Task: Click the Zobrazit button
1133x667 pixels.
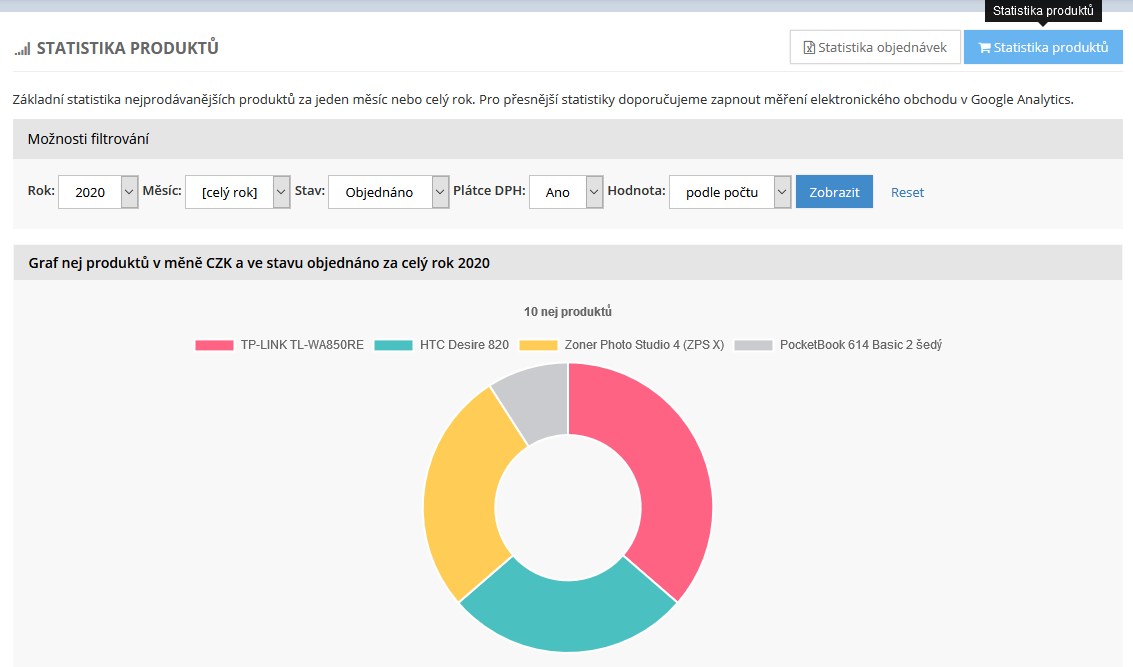Action: tap(834, 192)
